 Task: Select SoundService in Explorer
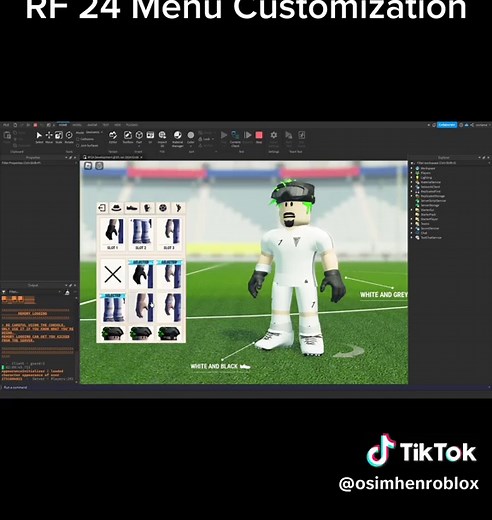427,229
